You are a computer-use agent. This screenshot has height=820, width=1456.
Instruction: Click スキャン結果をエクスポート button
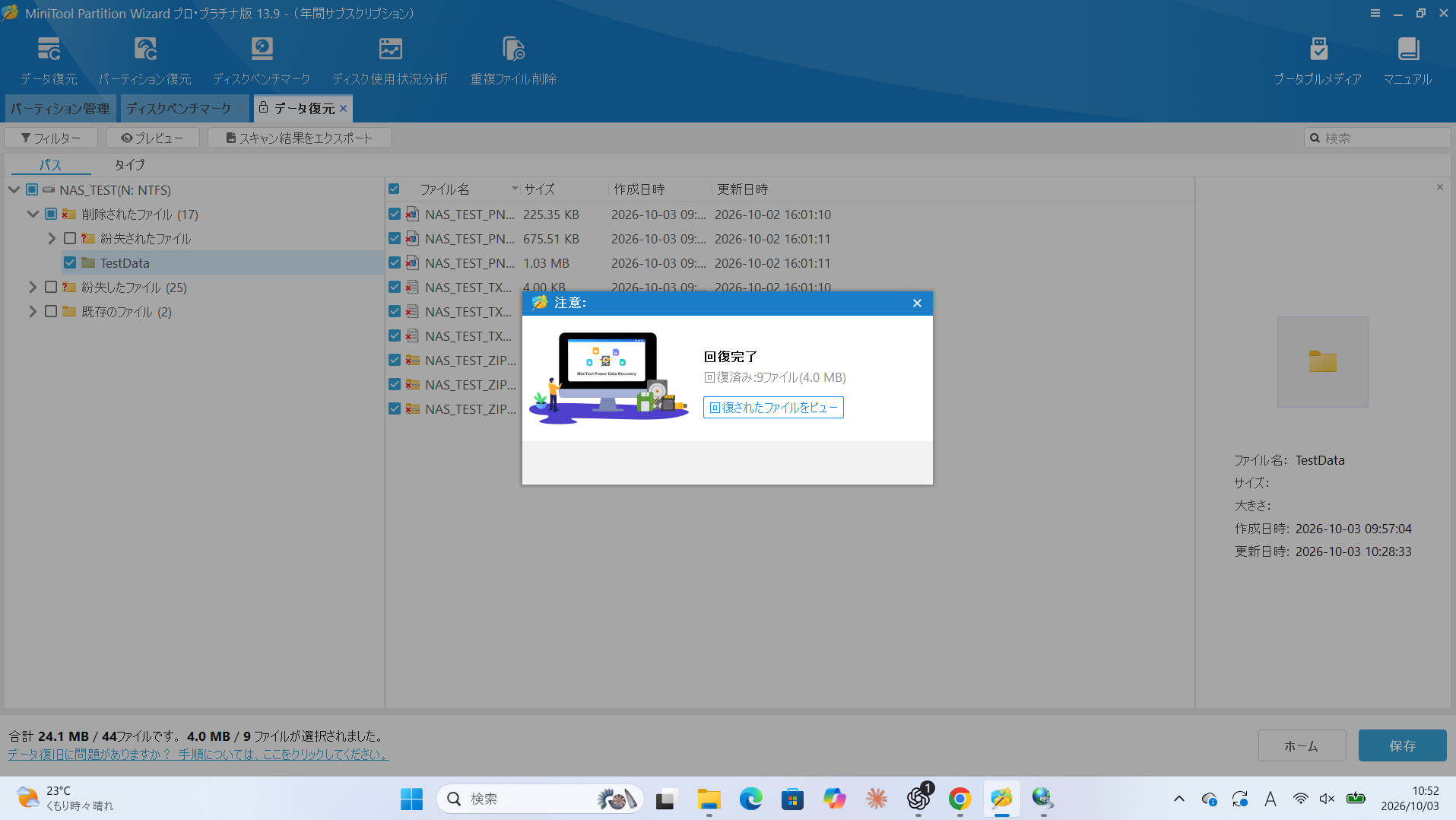point(300,138)
